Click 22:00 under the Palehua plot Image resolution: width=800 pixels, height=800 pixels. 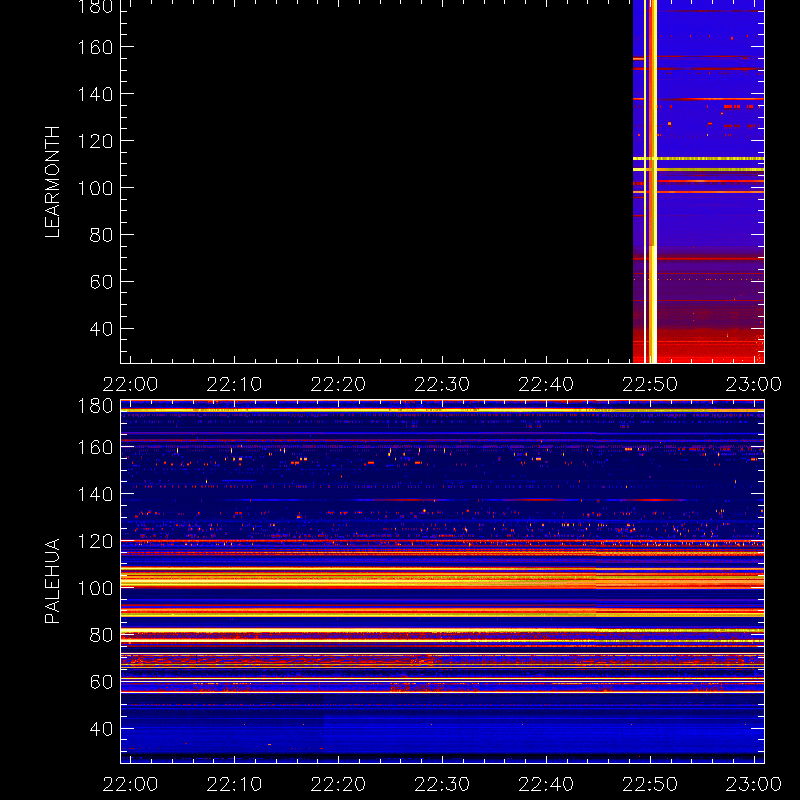point(130,784)
